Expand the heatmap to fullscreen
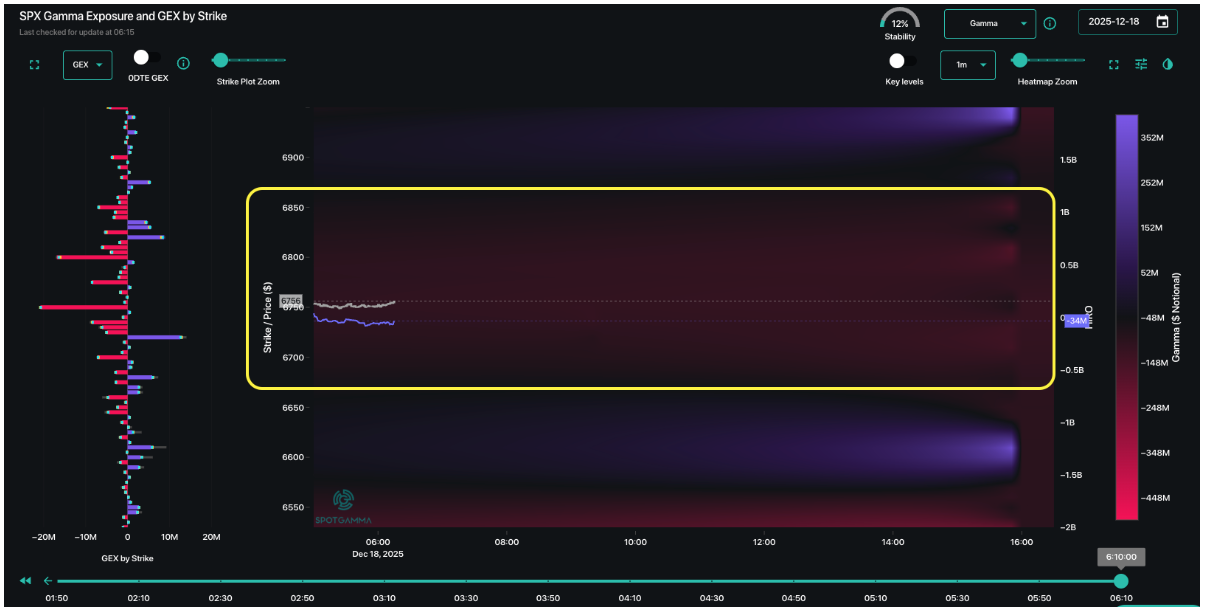Viewport: 1206px width, 610px height. click(1114, 64)
